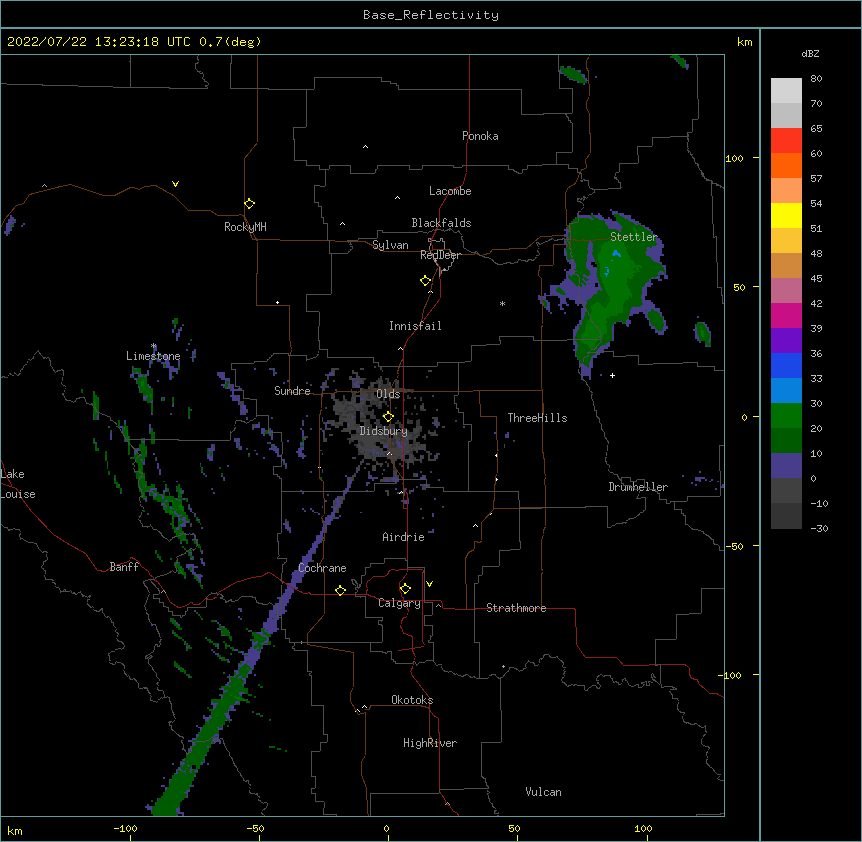Image resolution: width=862 pixels, height=842 pixels.
Task: Click the white asterisk marker east of Innisfail
Action: point(502,303)
